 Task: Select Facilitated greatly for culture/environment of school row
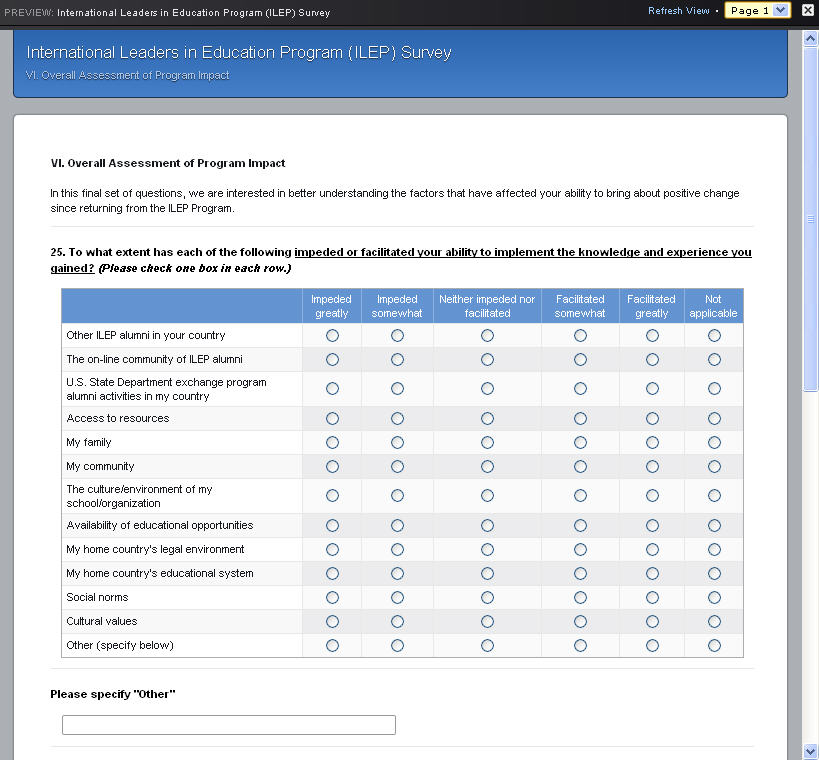pos(652,495)
